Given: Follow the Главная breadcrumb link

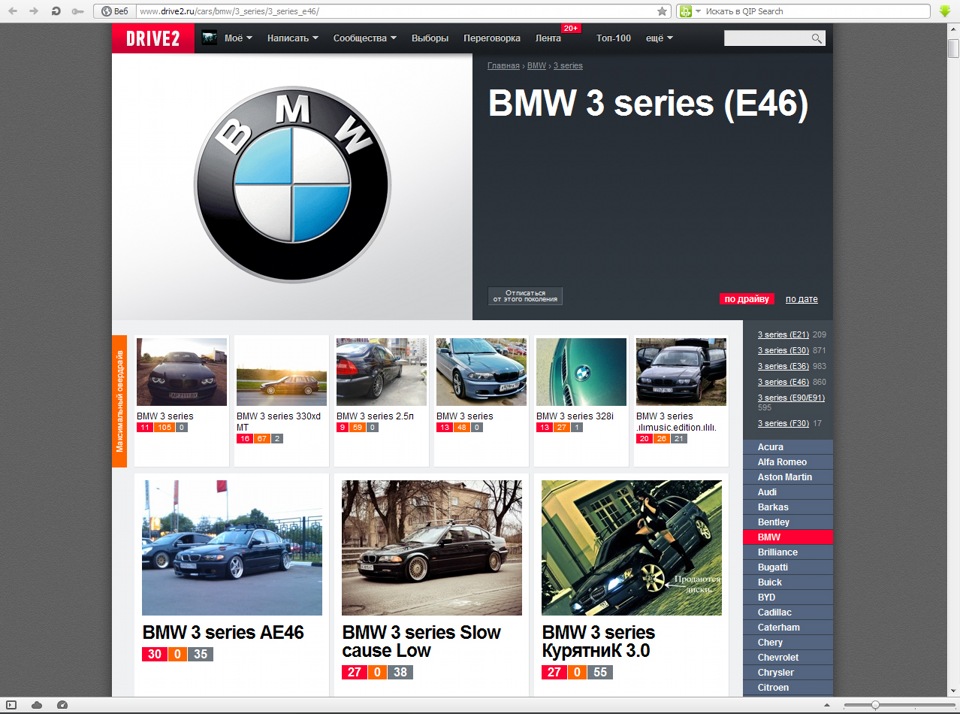Looking at the screenshot, I should click(x=503, y=66).
